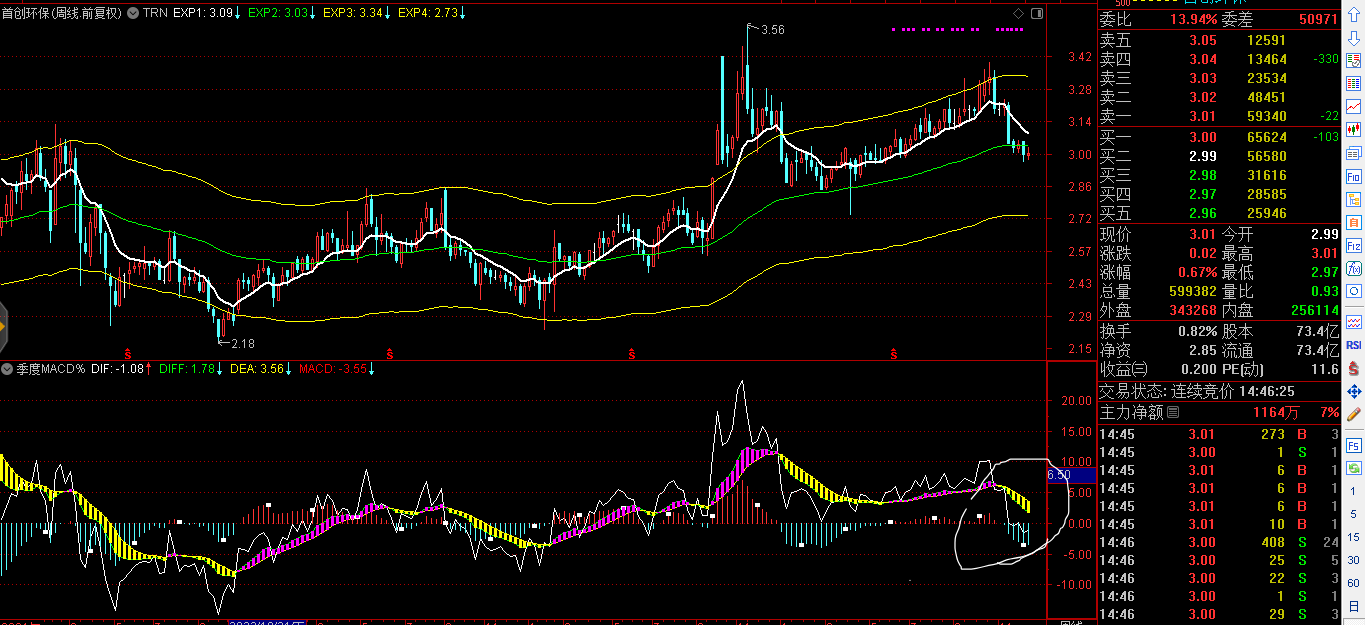1365x625 pixels.
Task: Open the red wavy indicator line icon
Action: (x=1354, y=321)
